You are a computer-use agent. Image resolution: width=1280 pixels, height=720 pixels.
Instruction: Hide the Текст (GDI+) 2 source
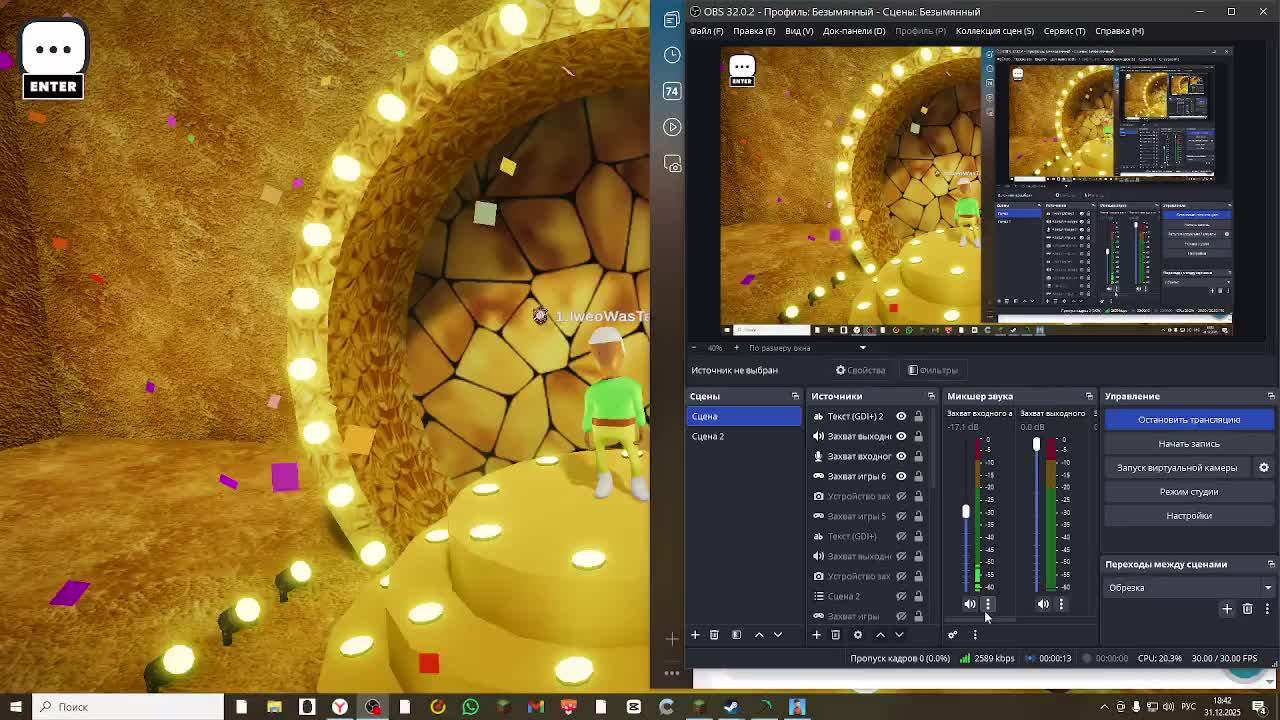point(901,416)
